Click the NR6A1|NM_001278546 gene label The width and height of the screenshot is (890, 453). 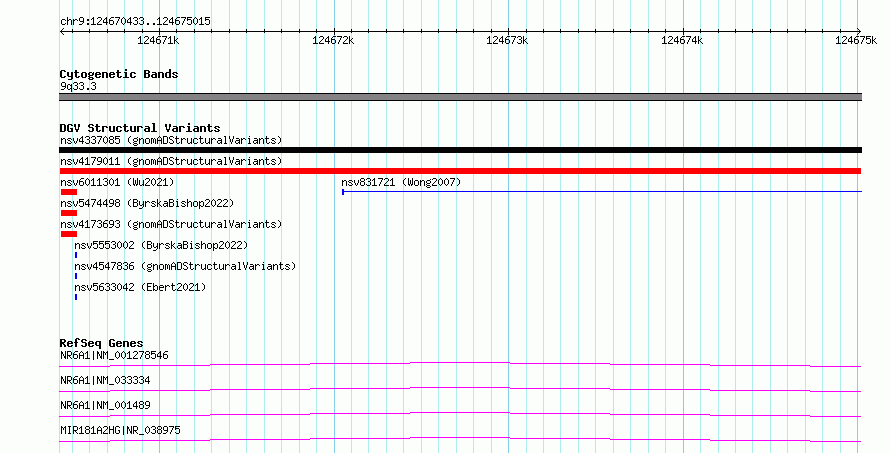click(114, 355)
